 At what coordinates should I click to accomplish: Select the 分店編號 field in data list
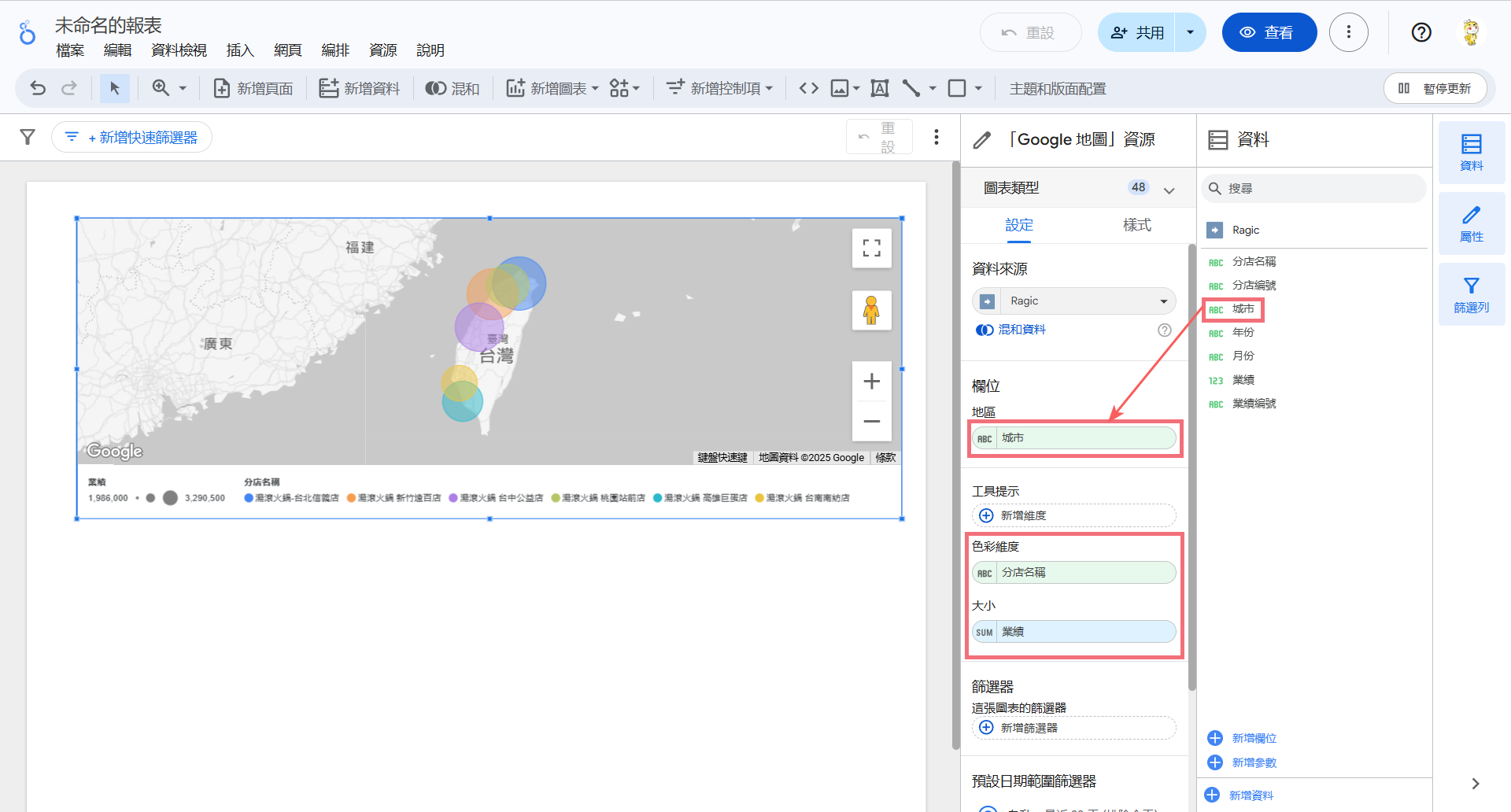pyautogui.click(x=1254, y=286)
